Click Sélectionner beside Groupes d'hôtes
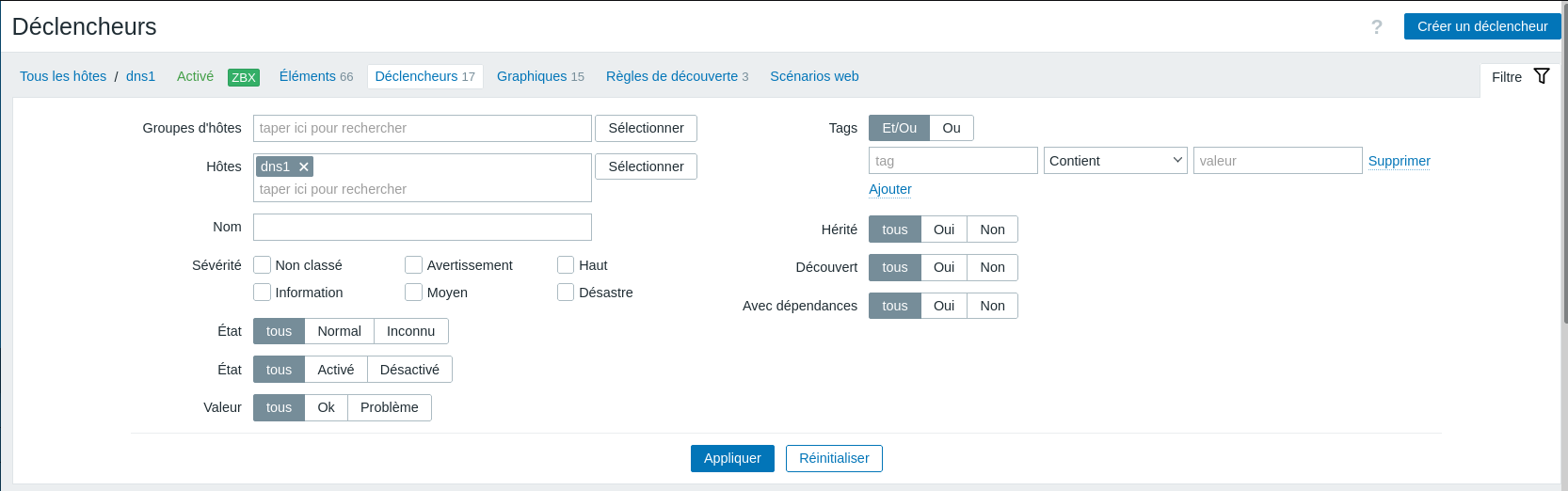Screen dimensions: 1568x491 pyautogui.click(x=646, y=128)
